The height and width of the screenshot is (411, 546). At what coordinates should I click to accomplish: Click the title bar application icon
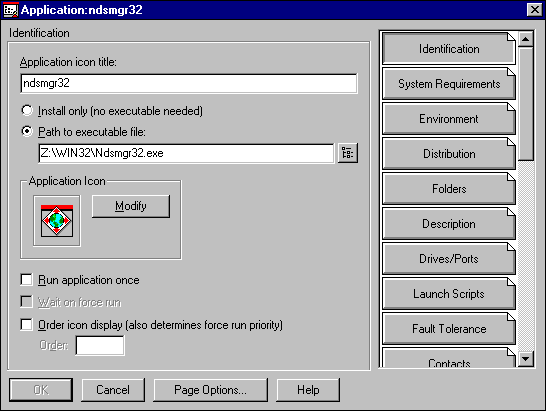[10, 10]
